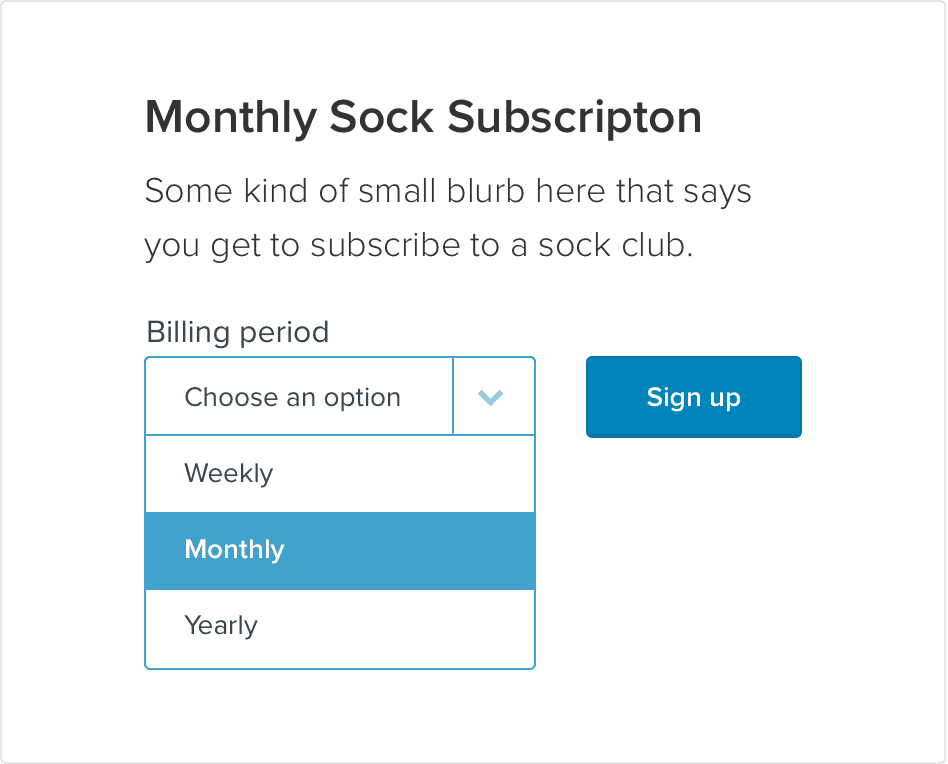Screen dimensions: 948x764
Task: Click the sock club blurb text
Action: point(447,218)
